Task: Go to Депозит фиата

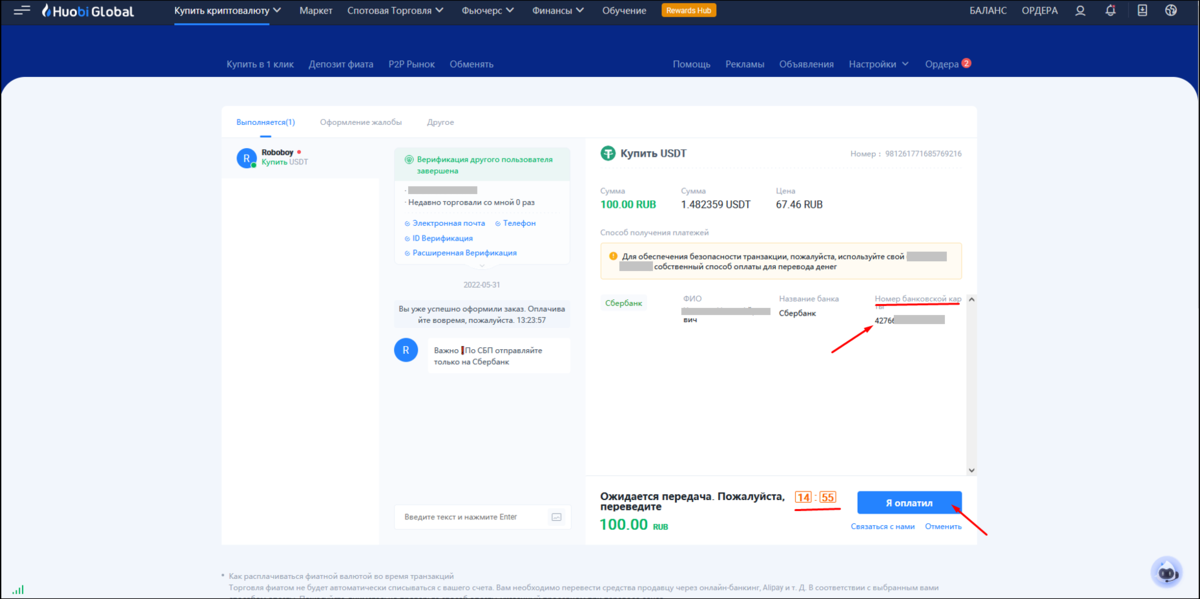Action: pos(341,64)
